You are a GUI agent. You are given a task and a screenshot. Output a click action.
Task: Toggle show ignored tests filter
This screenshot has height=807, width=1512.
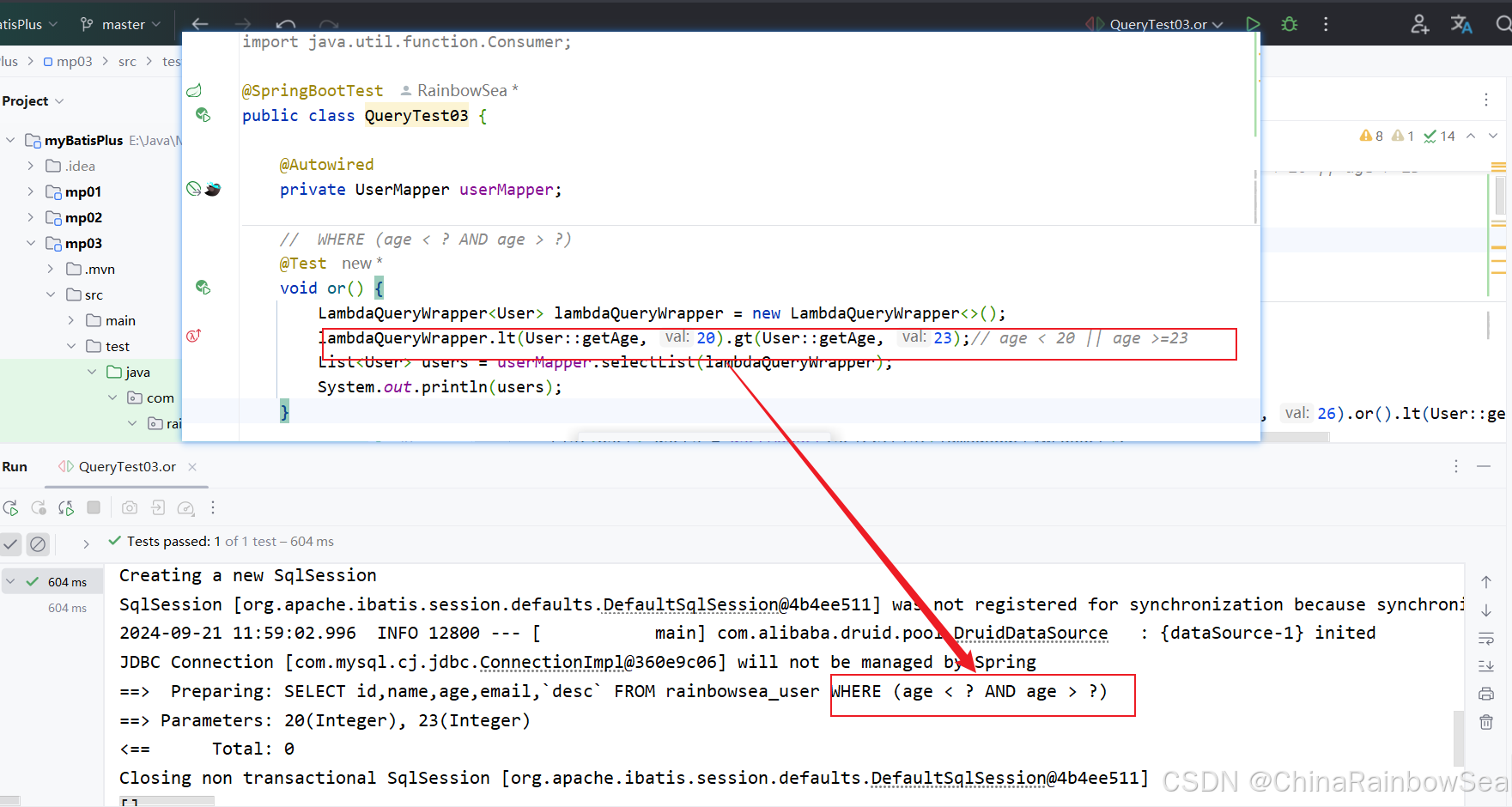click(38, 543)
